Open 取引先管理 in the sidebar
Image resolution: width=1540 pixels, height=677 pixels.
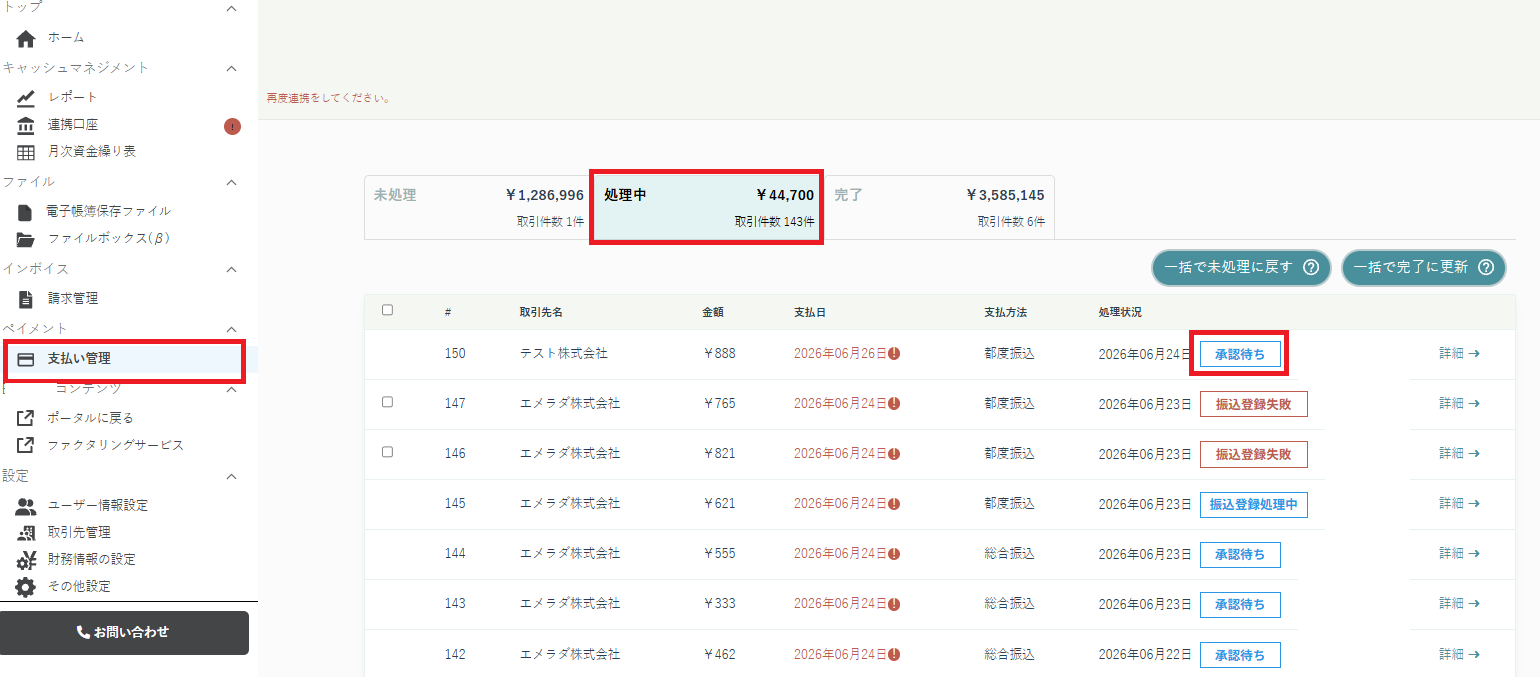tap(79, 533)
